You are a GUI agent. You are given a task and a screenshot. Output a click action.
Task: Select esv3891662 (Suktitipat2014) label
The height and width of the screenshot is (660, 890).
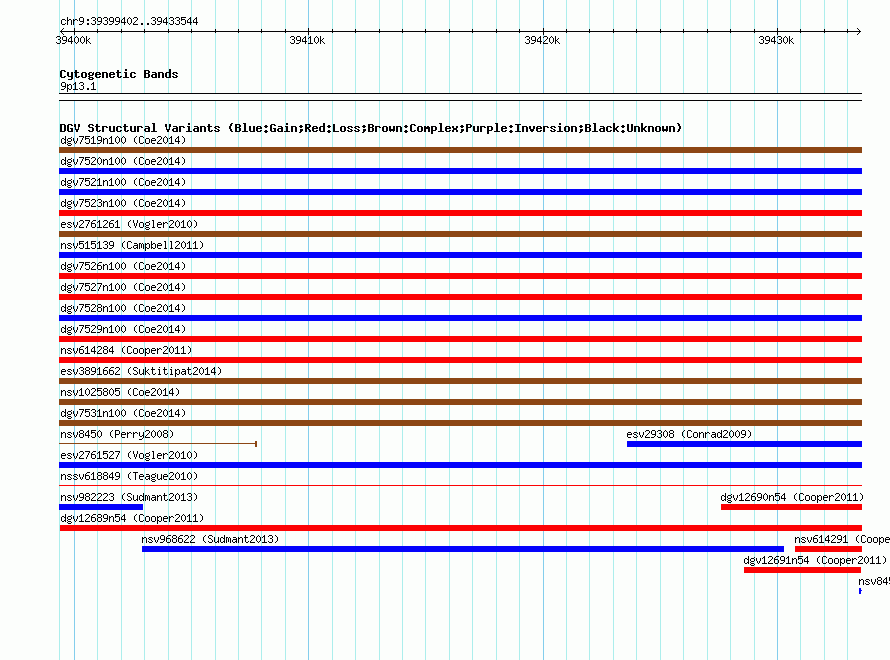[141, 371]
